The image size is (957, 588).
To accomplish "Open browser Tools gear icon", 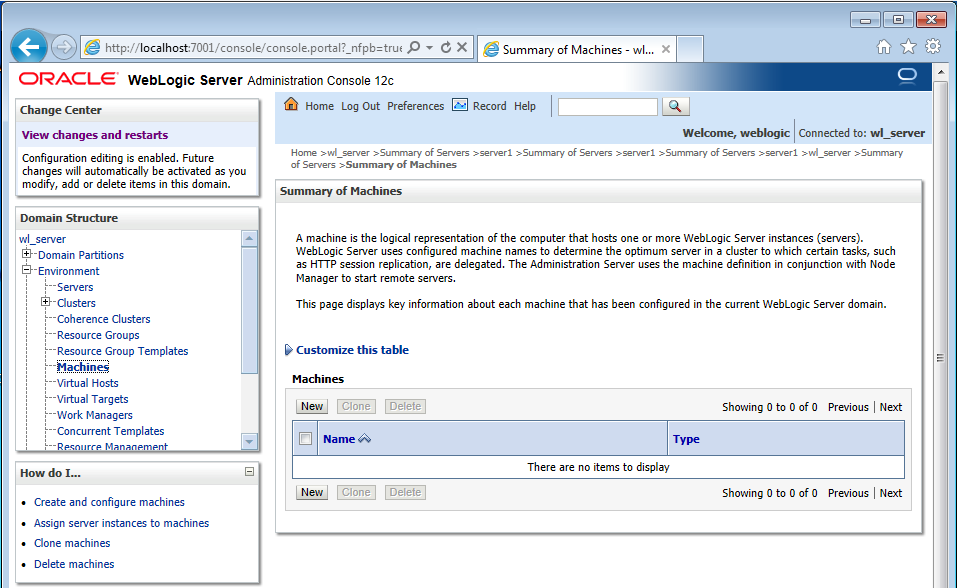I will coord(933,46).
